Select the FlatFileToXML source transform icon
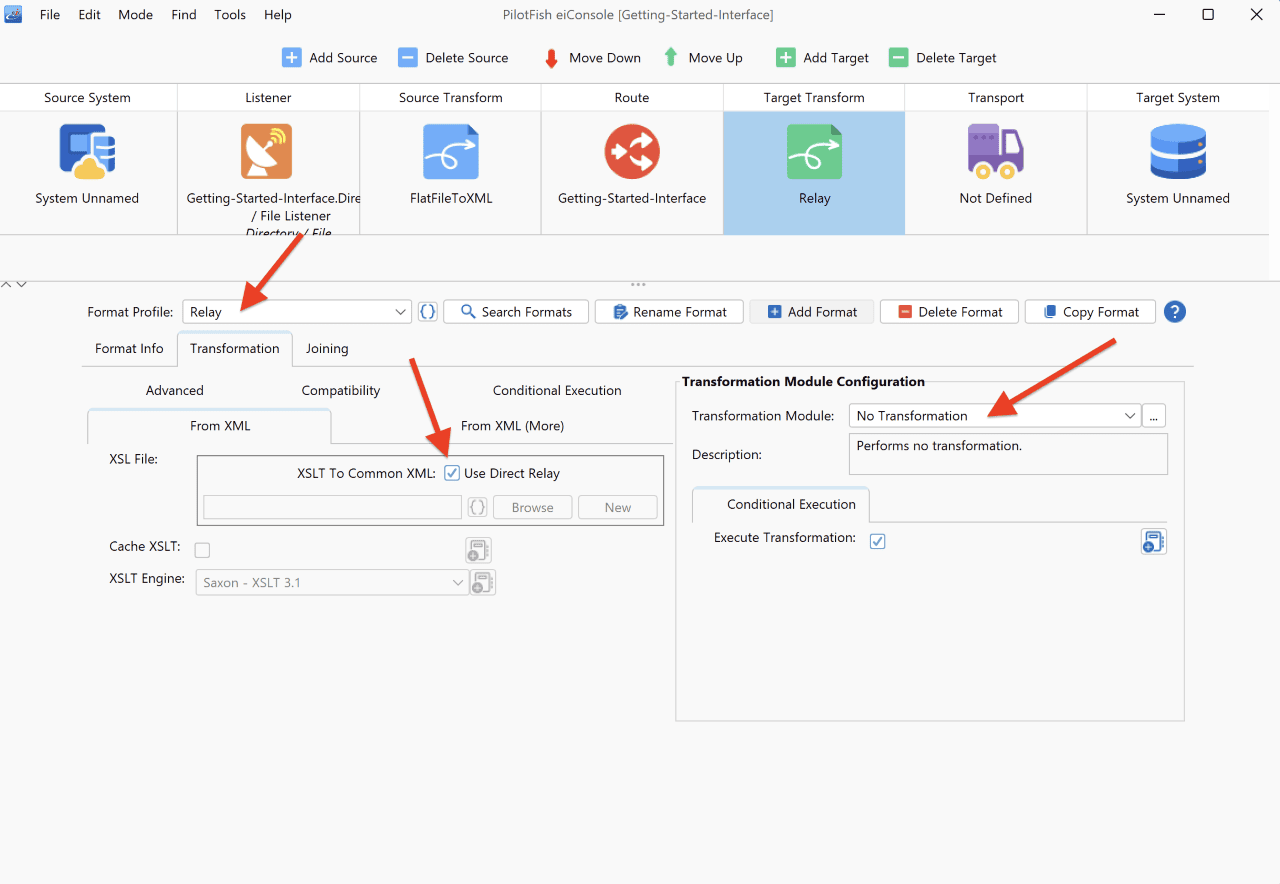 click(x=450, y=152)
